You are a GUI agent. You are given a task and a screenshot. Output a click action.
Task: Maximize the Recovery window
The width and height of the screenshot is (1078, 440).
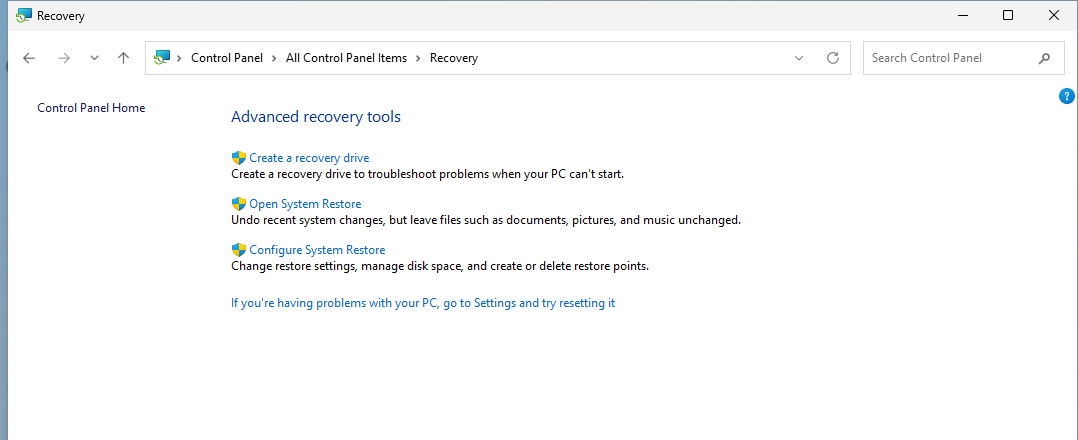[x=1007, y=15]
